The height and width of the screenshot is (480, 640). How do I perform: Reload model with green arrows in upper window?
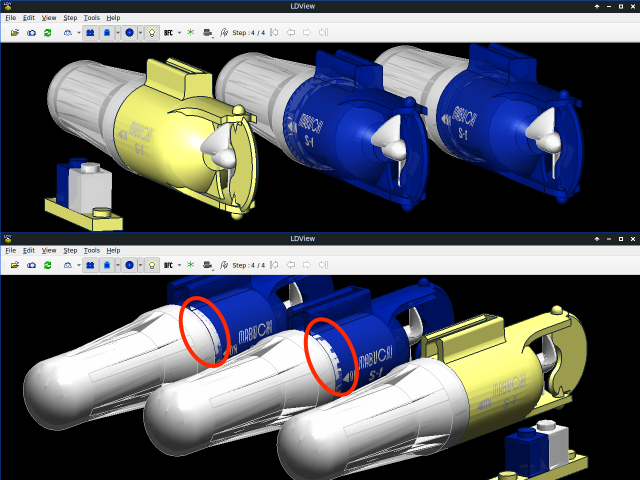pos(47,32)
